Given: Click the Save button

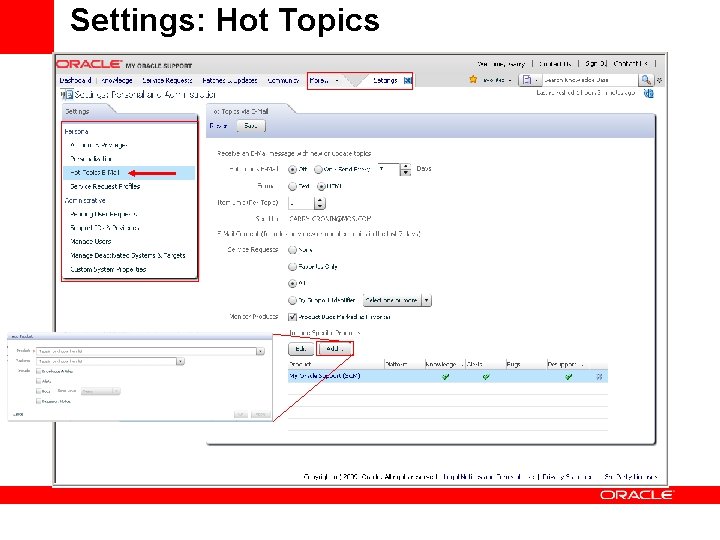Looking at the screenshot, I should [x=251, y=126].
